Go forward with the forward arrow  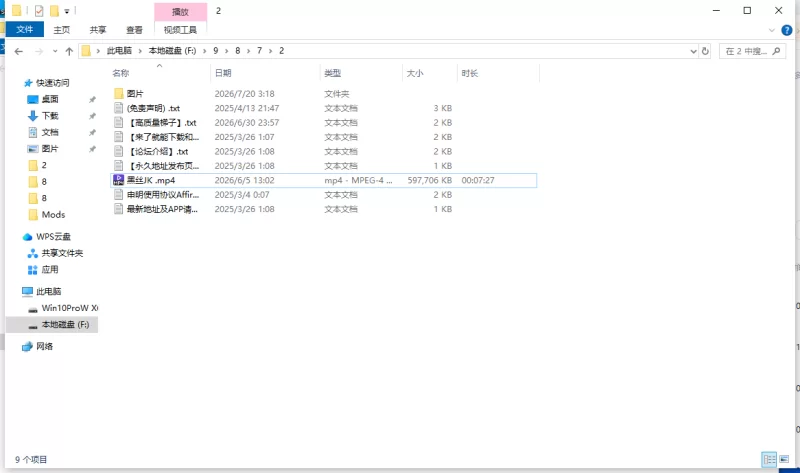(x=39, y=51)
